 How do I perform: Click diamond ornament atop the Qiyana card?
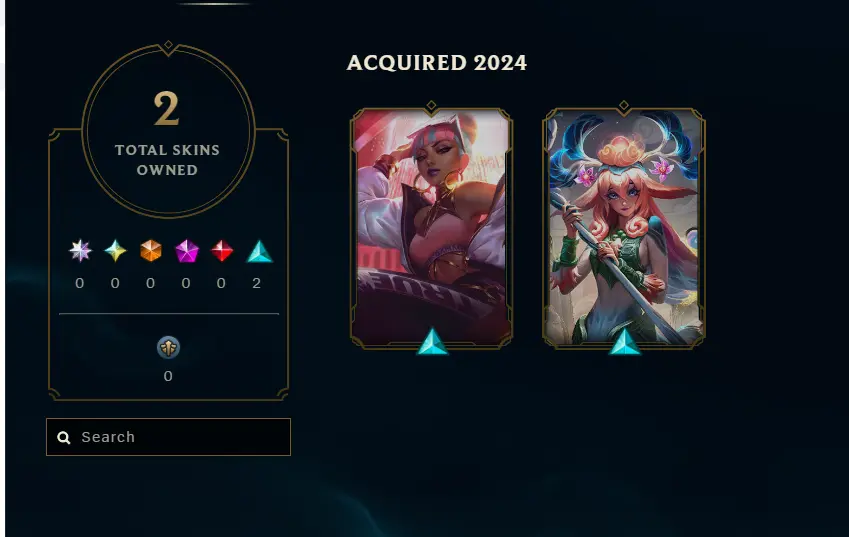(431, 106)
